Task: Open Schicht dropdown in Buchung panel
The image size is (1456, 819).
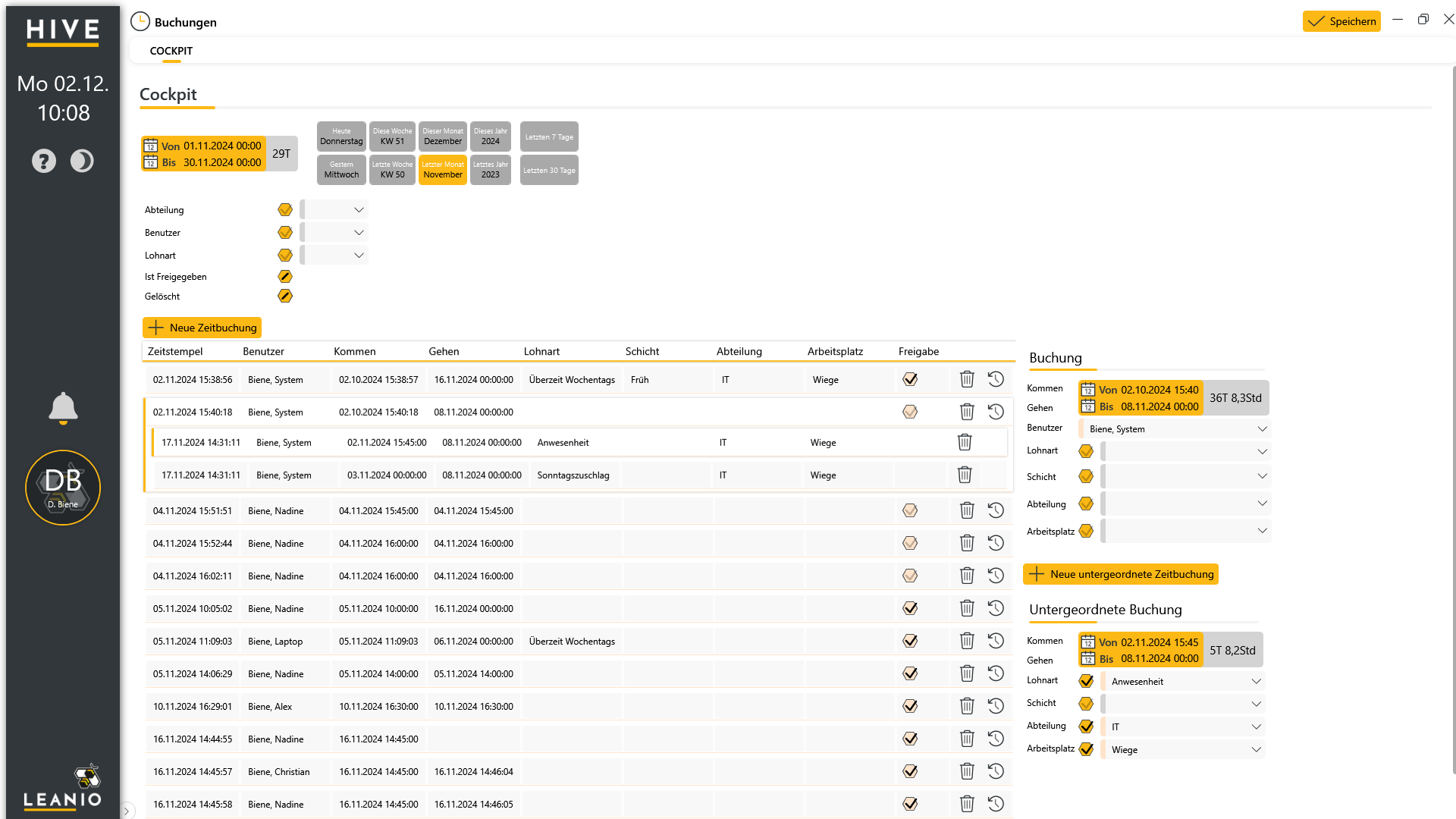Action: (x=1186, y=476)
